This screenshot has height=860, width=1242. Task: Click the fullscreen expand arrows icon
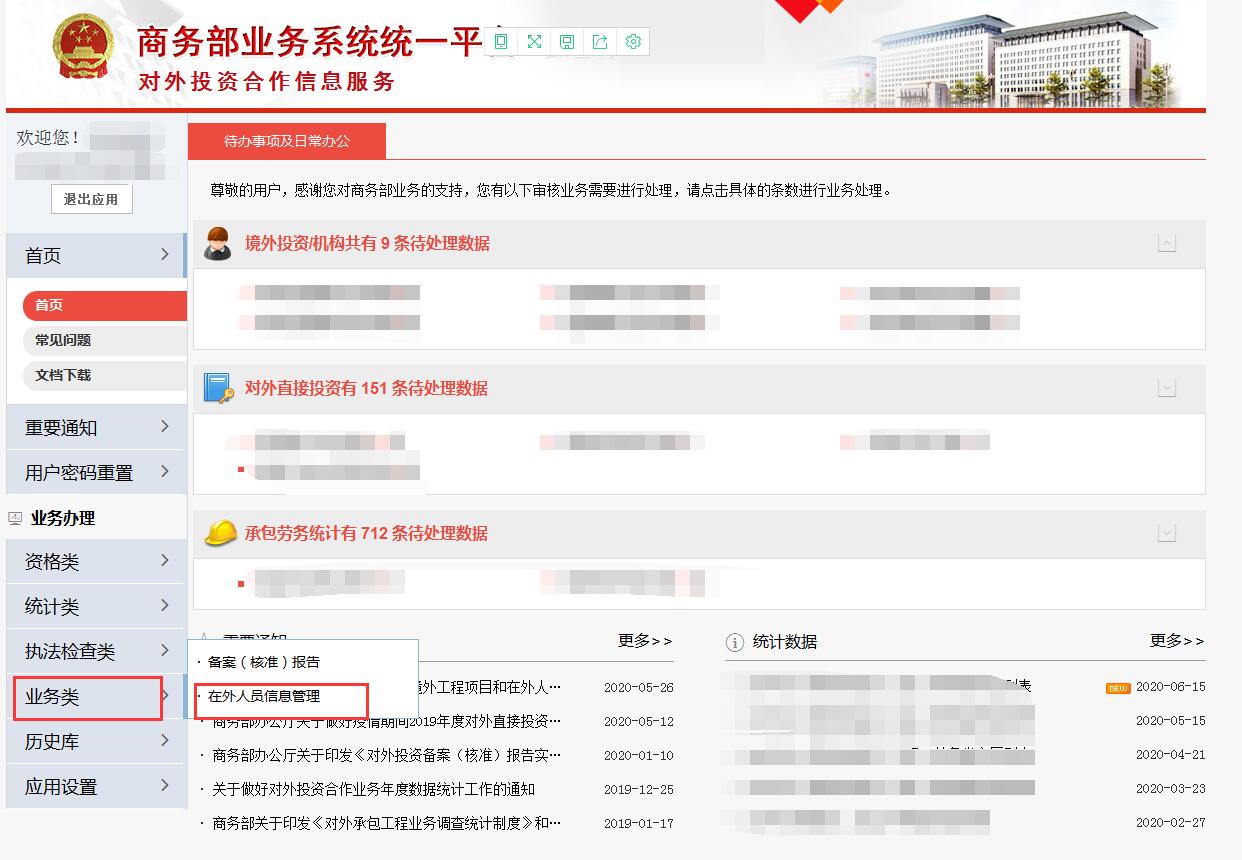[534, 41]
